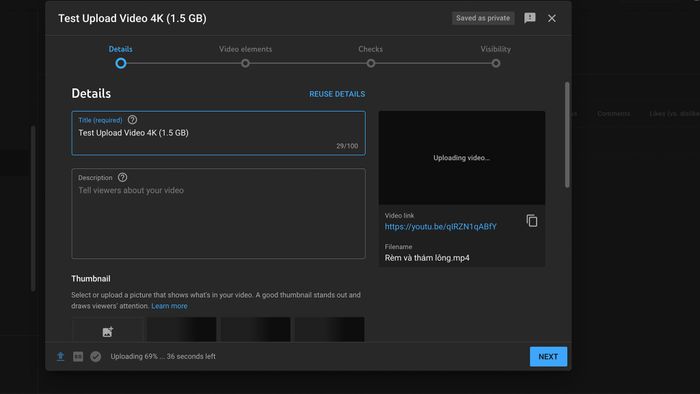Copy the video link with copy icon
The width and height of the screenshot is (700, 394).
coord(532,220)
